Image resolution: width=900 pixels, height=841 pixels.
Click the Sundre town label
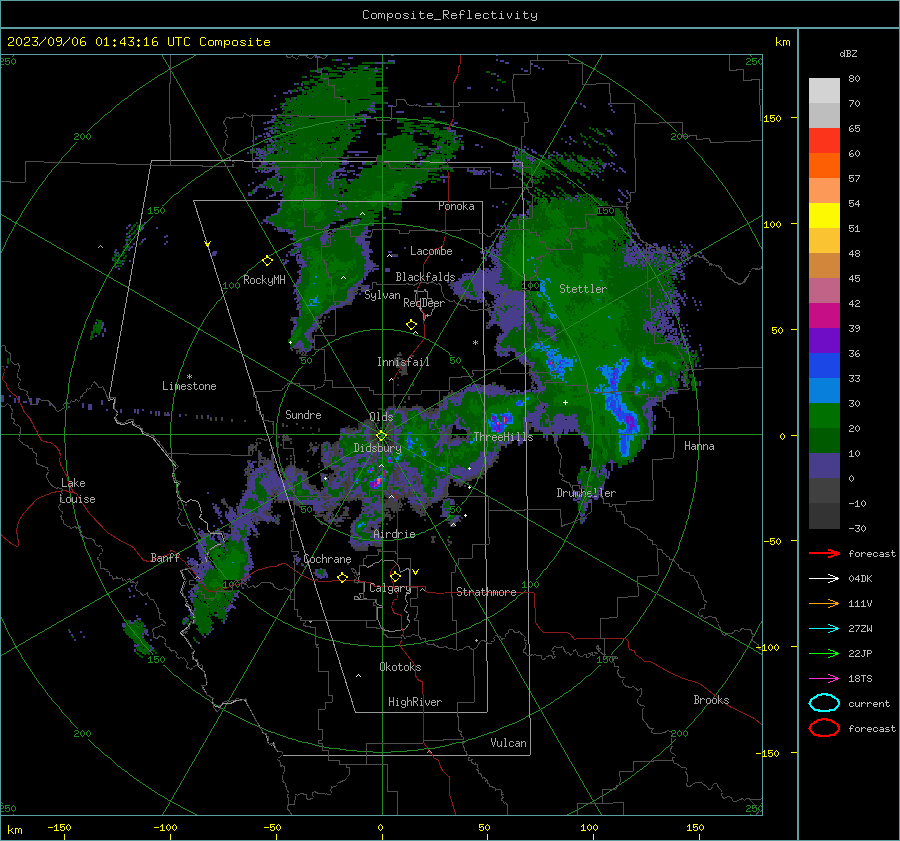303,414
